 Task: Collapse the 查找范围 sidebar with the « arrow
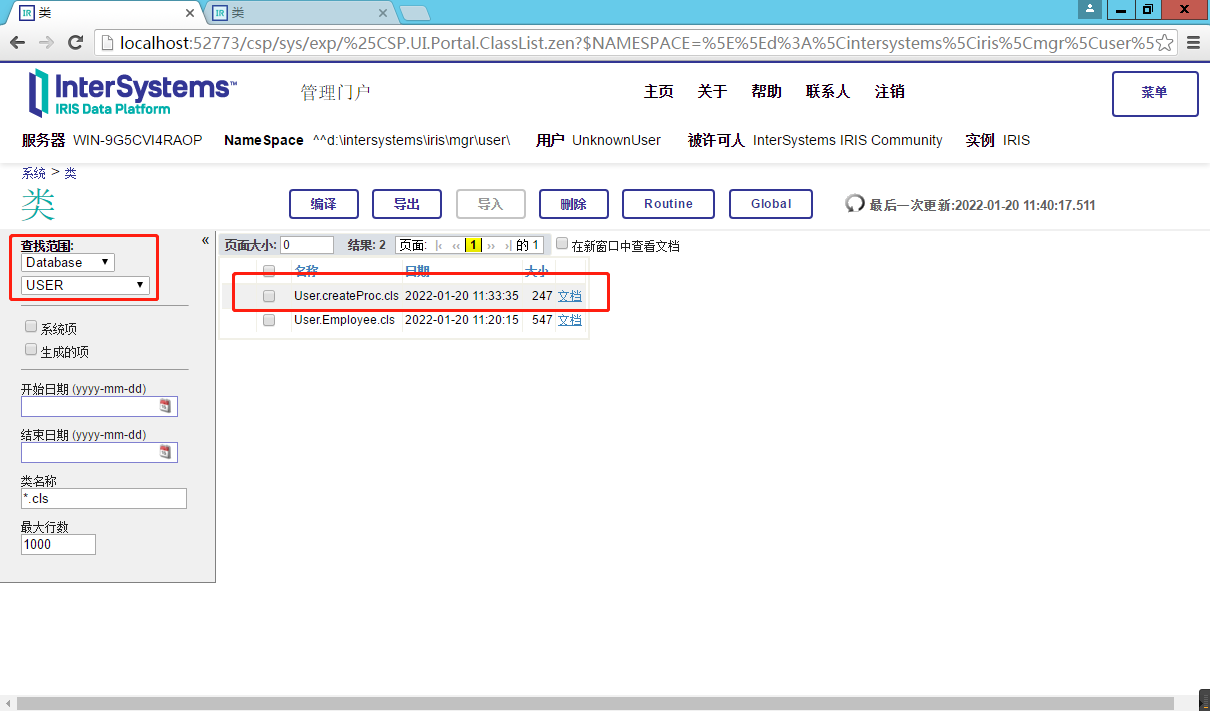(x=205, y=240)
